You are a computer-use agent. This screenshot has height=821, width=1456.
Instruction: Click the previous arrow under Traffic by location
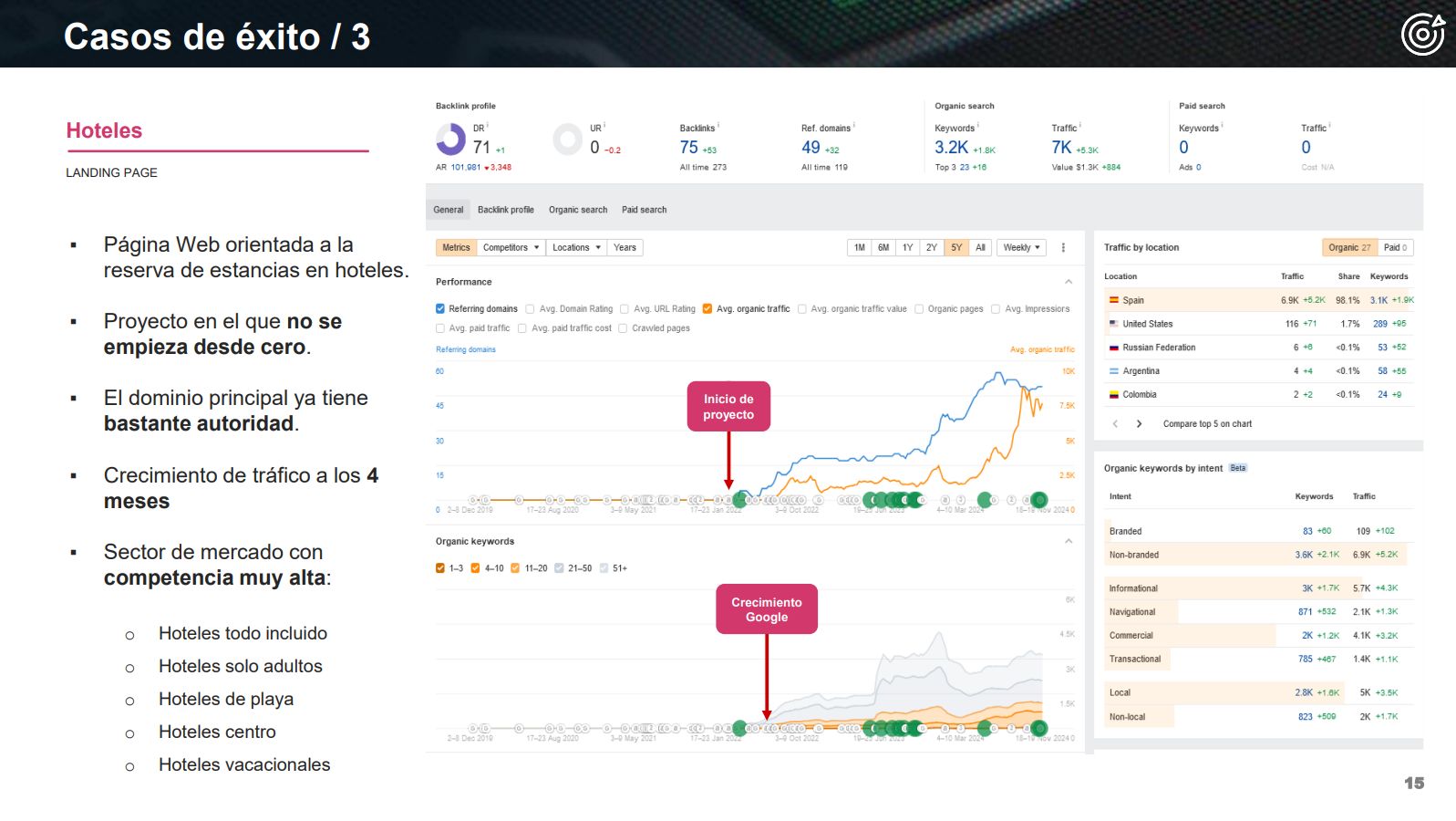[1115, 424]
